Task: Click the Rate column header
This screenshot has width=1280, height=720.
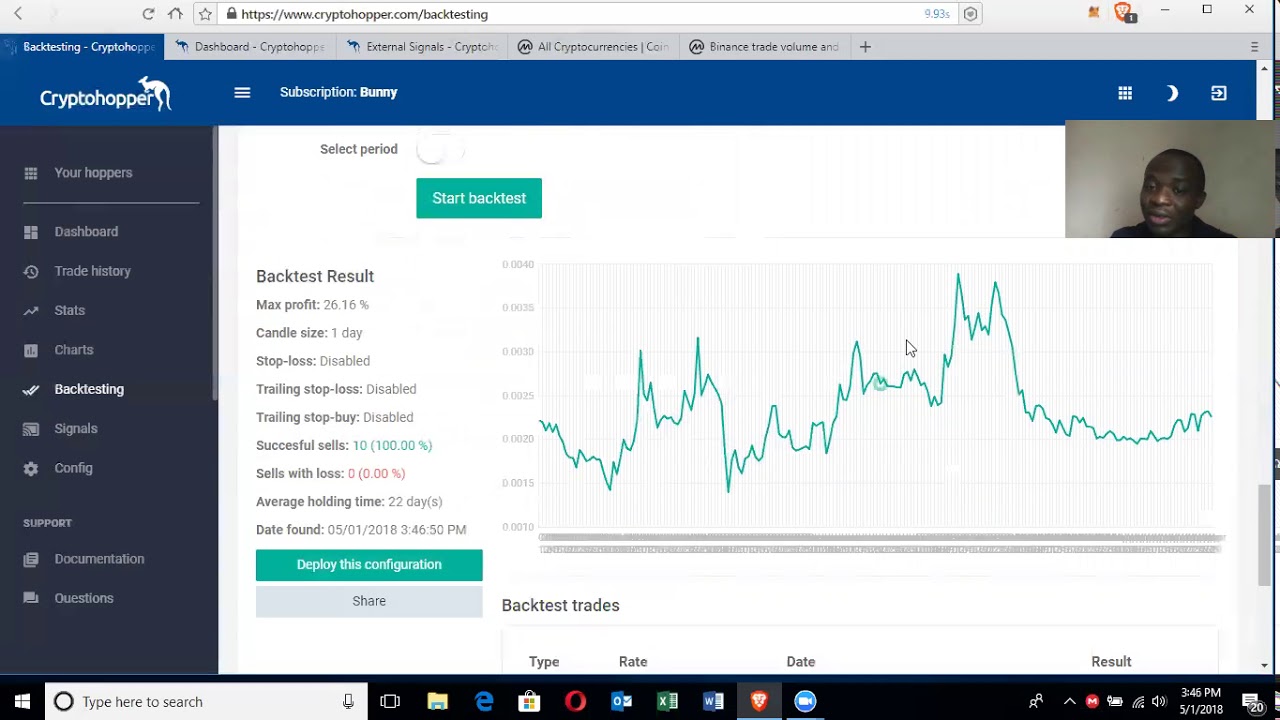Action: [633, 662]
